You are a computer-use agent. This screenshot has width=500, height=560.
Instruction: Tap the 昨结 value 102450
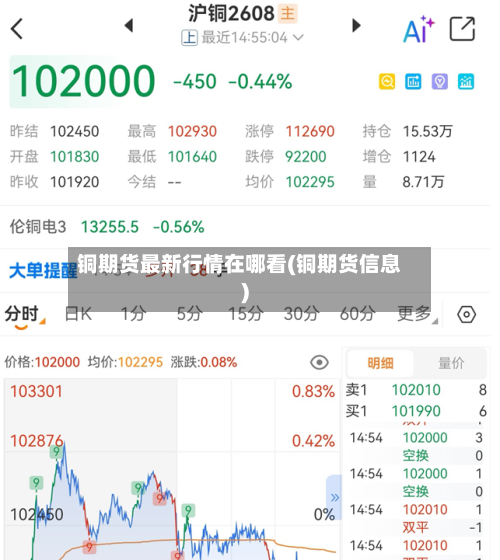coord(74,131)
